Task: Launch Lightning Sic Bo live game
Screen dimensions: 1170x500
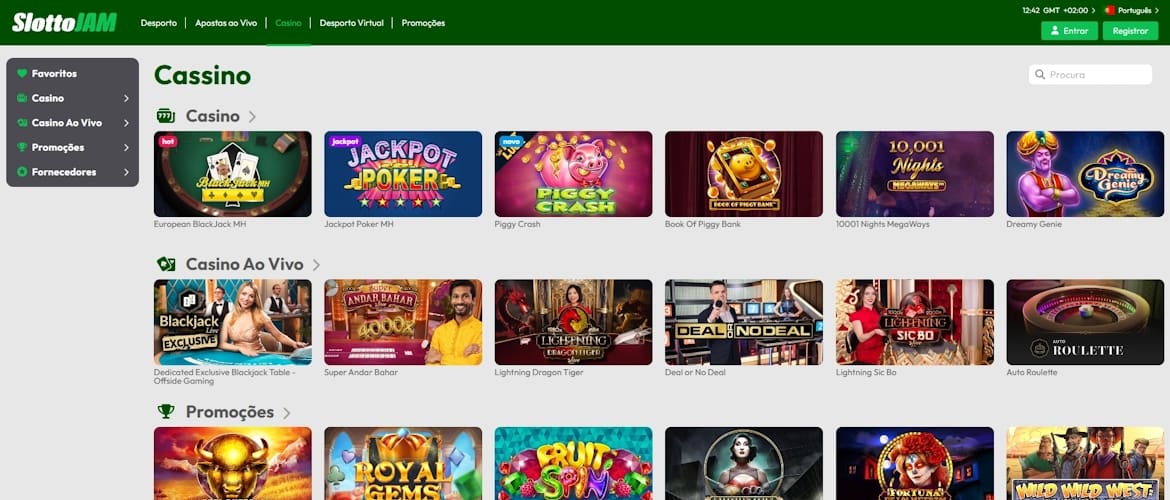Action: click(x=915, y=322)
